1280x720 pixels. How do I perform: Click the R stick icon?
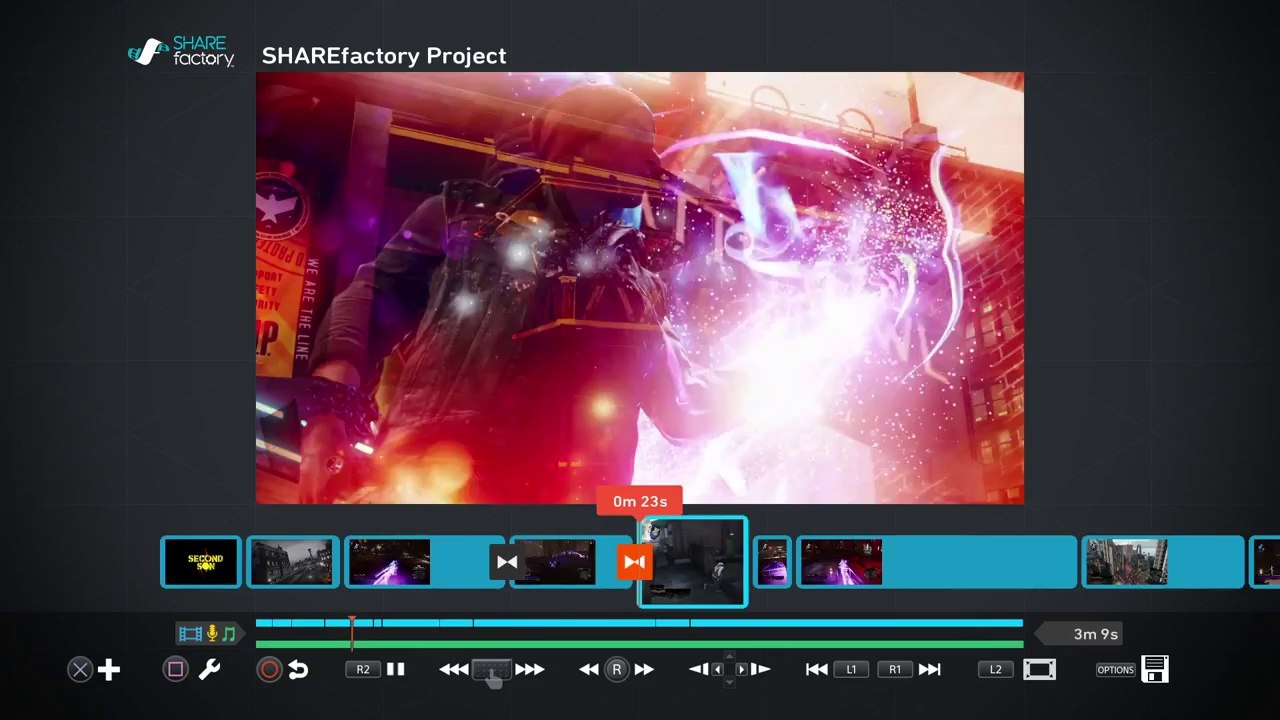(x=617, y=670)
